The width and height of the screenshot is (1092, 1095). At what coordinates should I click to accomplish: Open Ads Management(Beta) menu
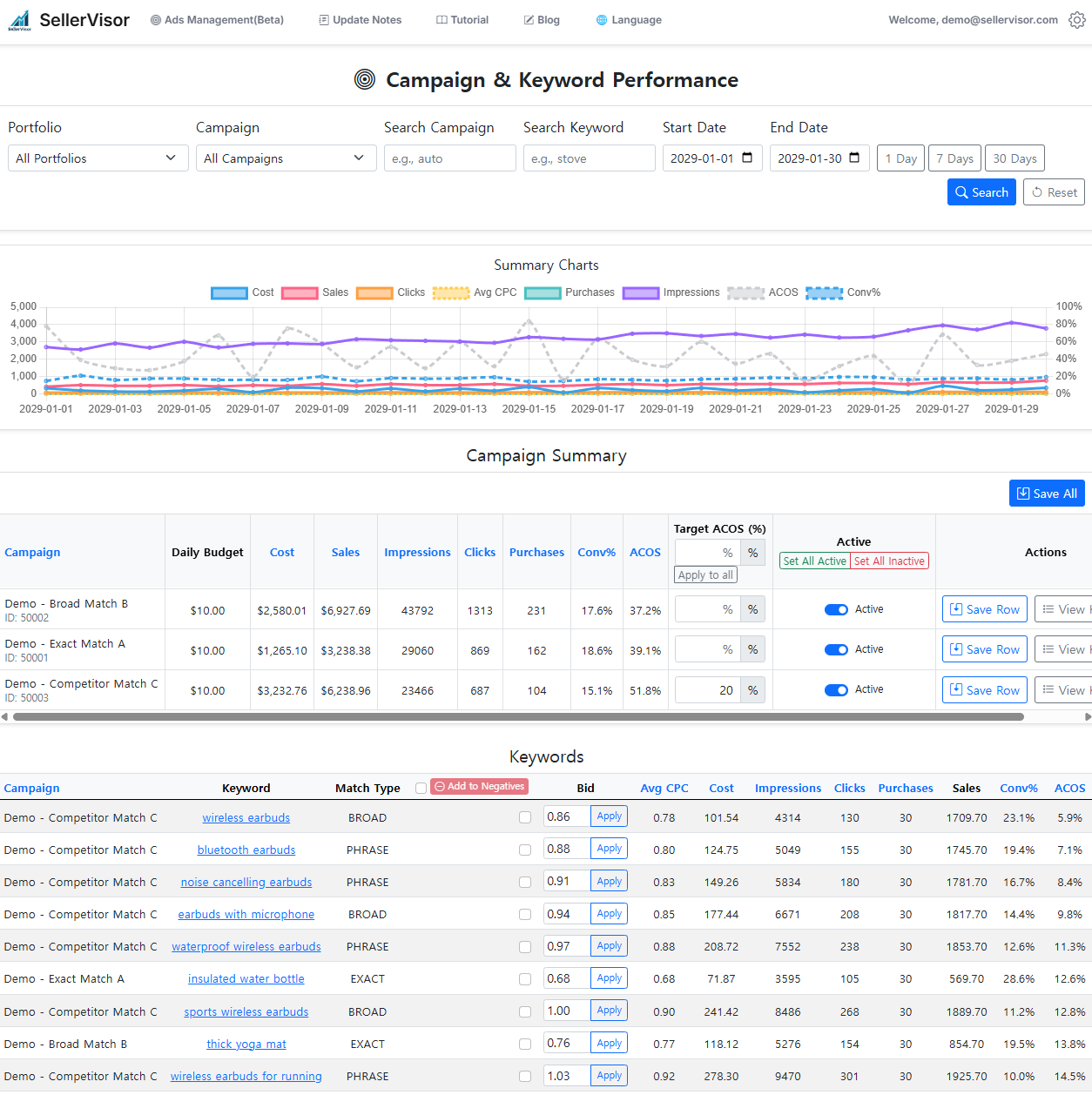click(217, 20)
